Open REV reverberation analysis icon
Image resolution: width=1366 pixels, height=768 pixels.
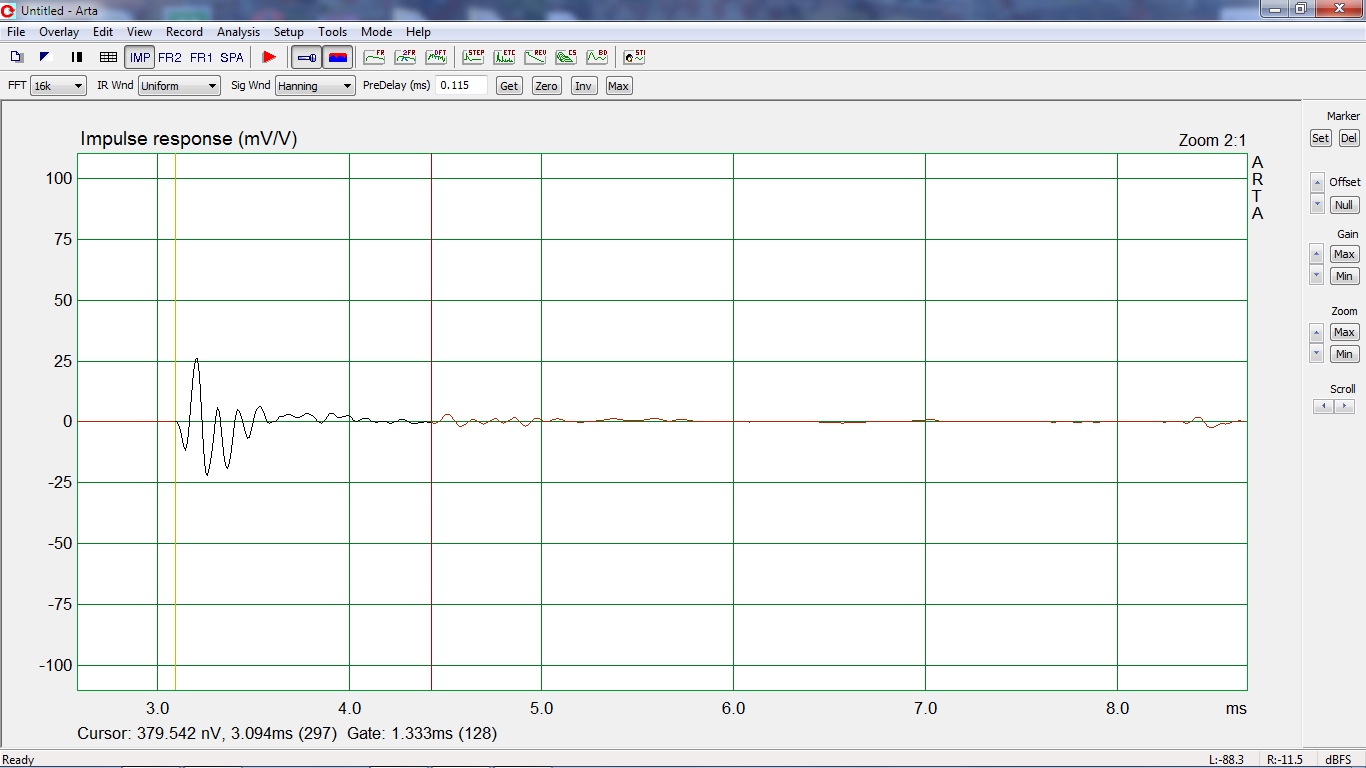[x=535, y=57]
